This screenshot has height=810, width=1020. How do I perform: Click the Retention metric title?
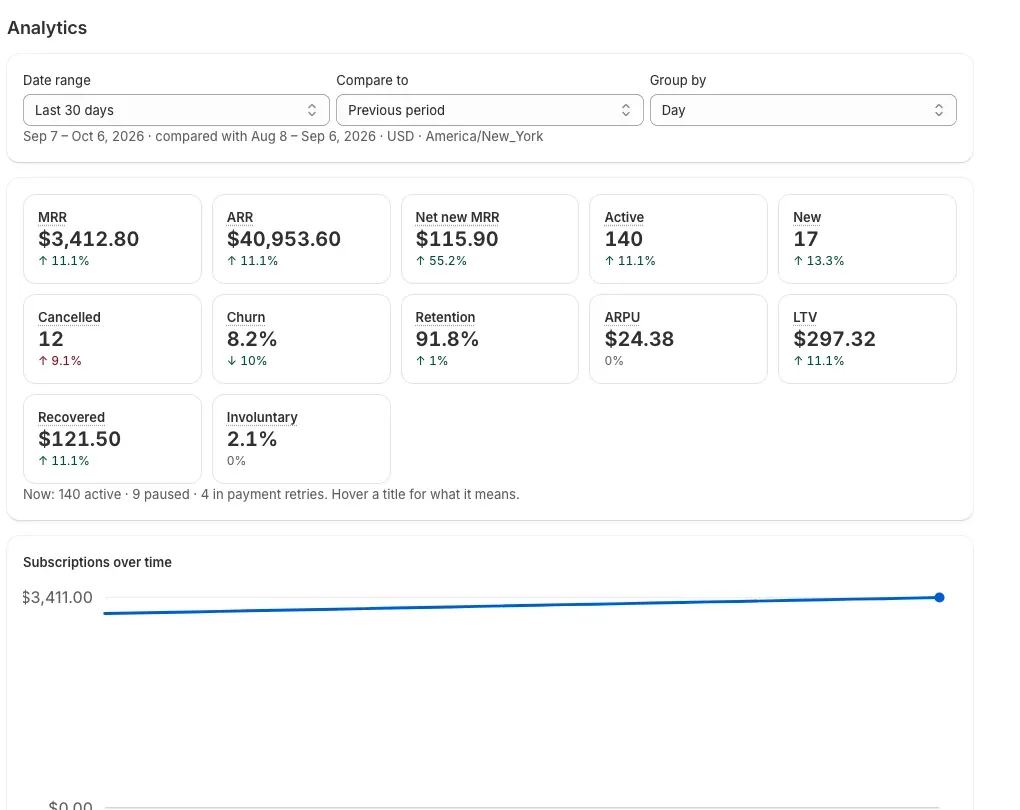coord(446,317)
